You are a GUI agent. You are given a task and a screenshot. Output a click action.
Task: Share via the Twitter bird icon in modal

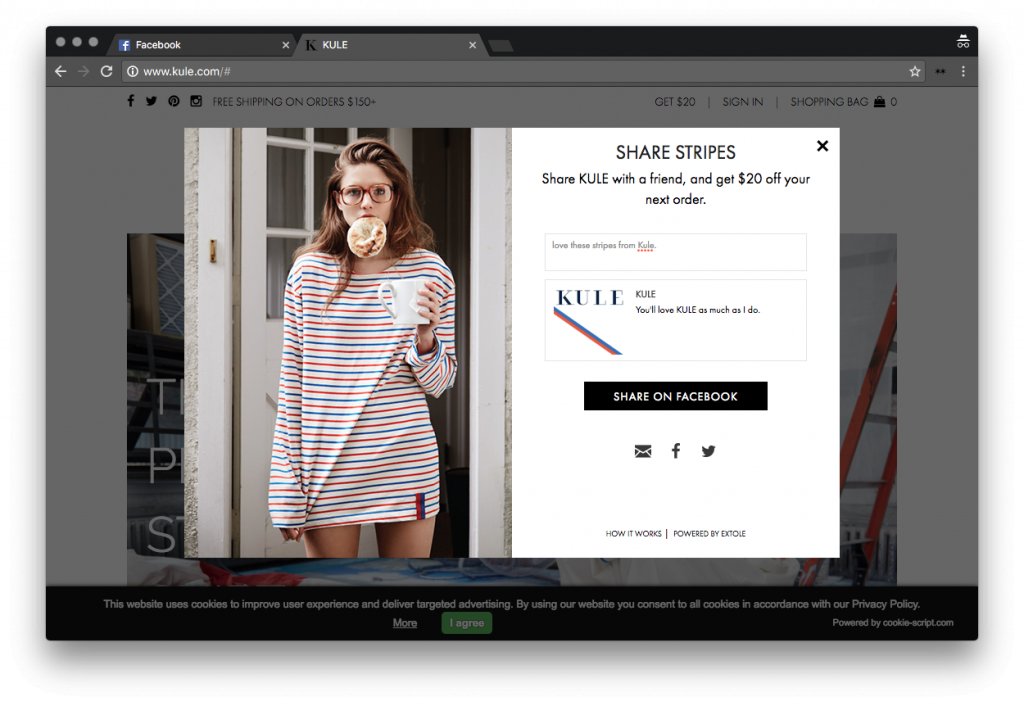708,451
